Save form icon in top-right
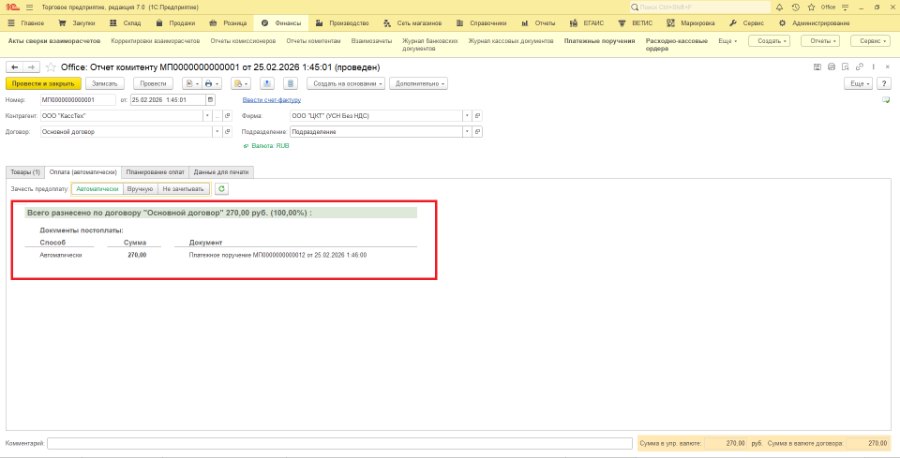The image size is (900, 458). click(817, 67)
